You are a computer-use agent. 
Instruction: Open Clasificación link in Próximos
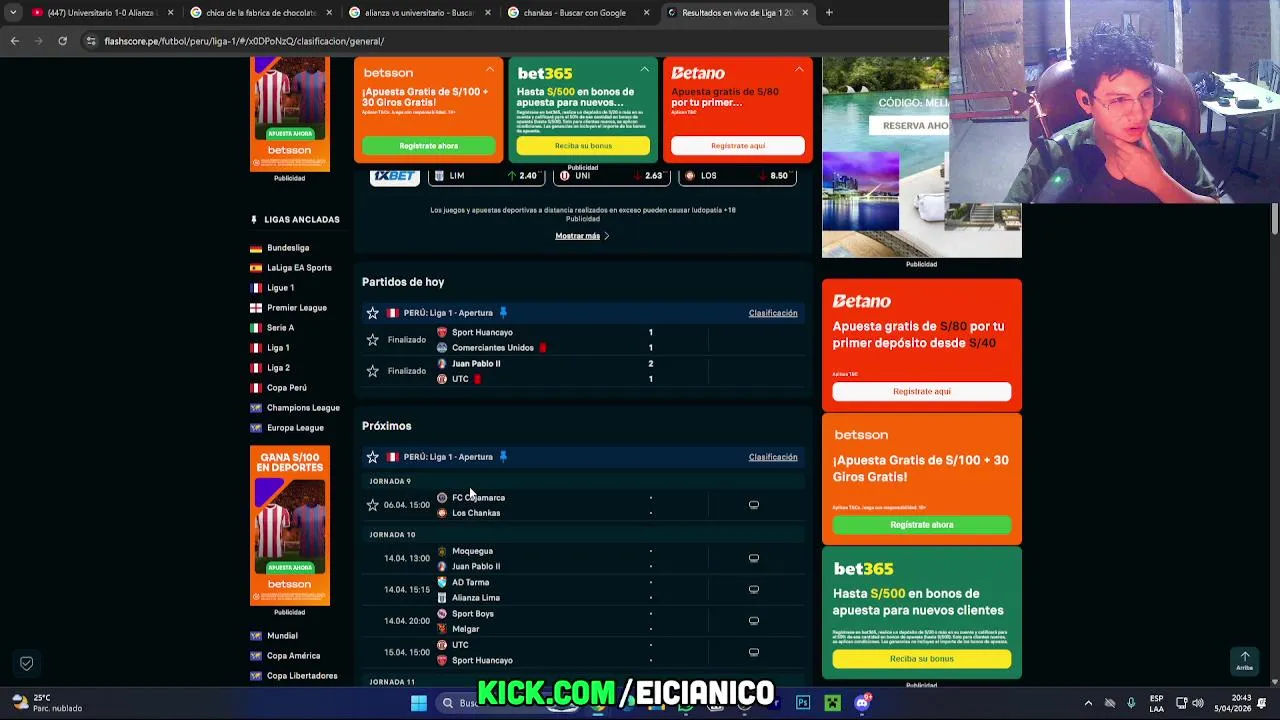pos(773,457)
